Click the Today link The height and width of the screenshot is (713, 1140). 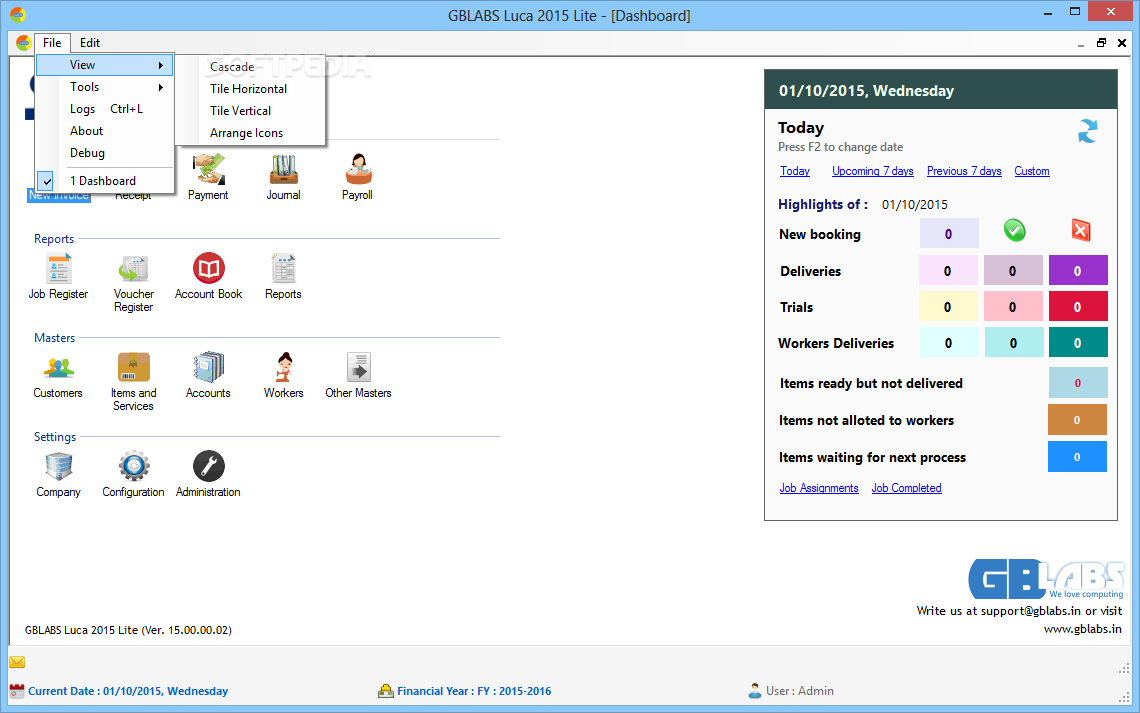[795, 171]
